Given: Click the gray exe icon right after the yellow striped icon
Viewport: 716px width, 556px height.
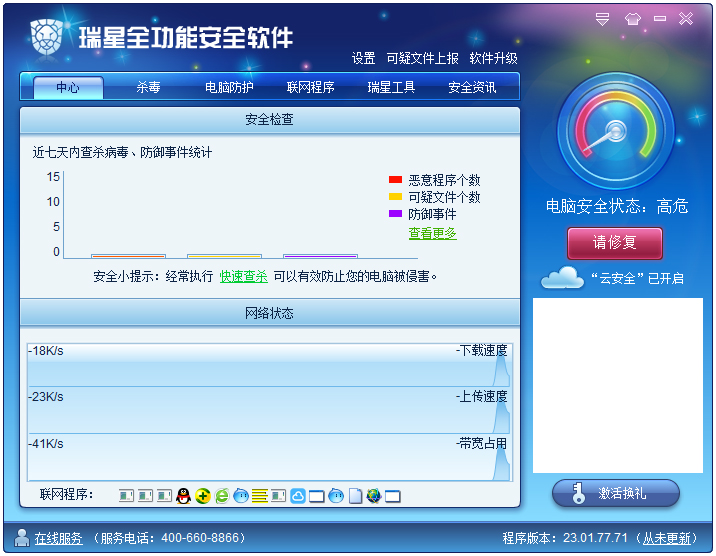Looking at the screenshot, I should click(279, 496).
